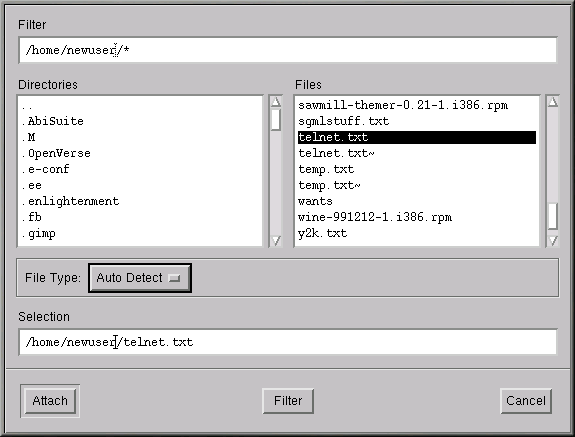Image resolution: width=575 pixels, height=437 pixels.
Task: Click the Files list scroll down arrow
Action: [553, 240]
